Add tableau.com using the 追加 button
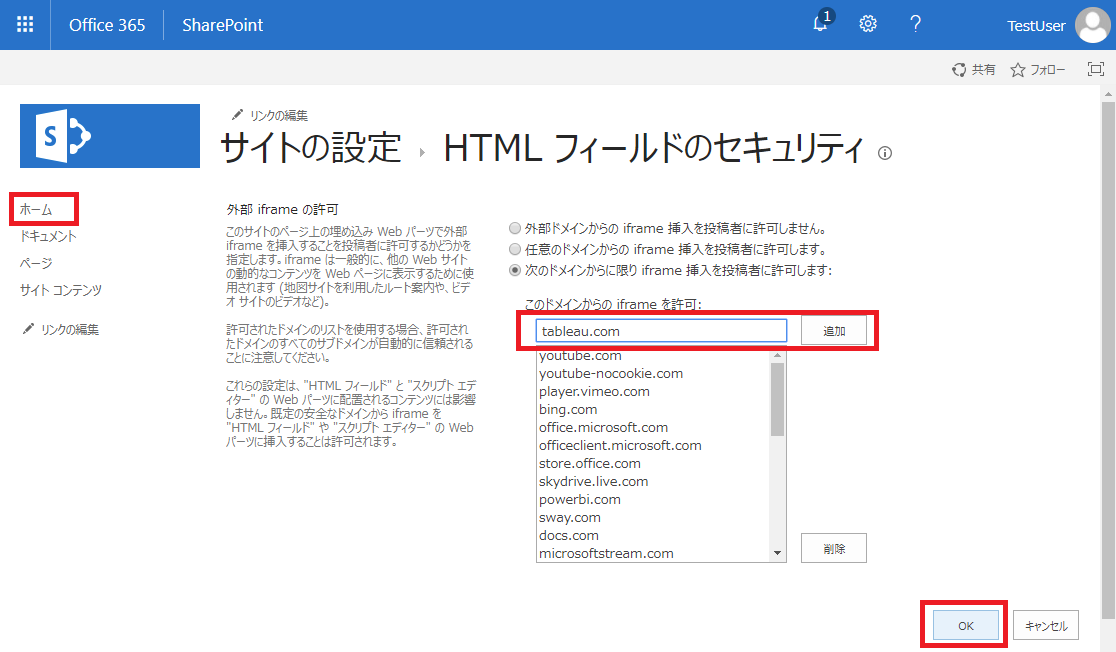 pos(833,329)
